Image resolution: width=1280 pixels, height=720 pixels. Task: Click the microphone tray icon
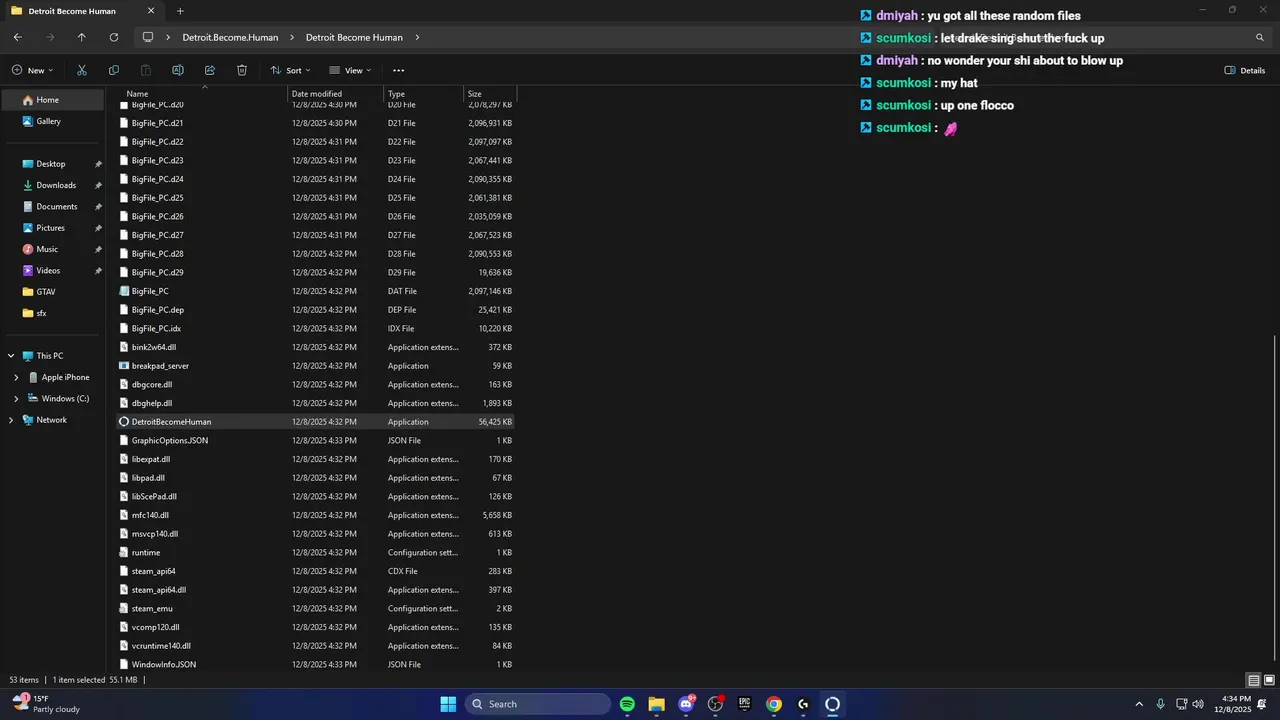pos(1160,704)
